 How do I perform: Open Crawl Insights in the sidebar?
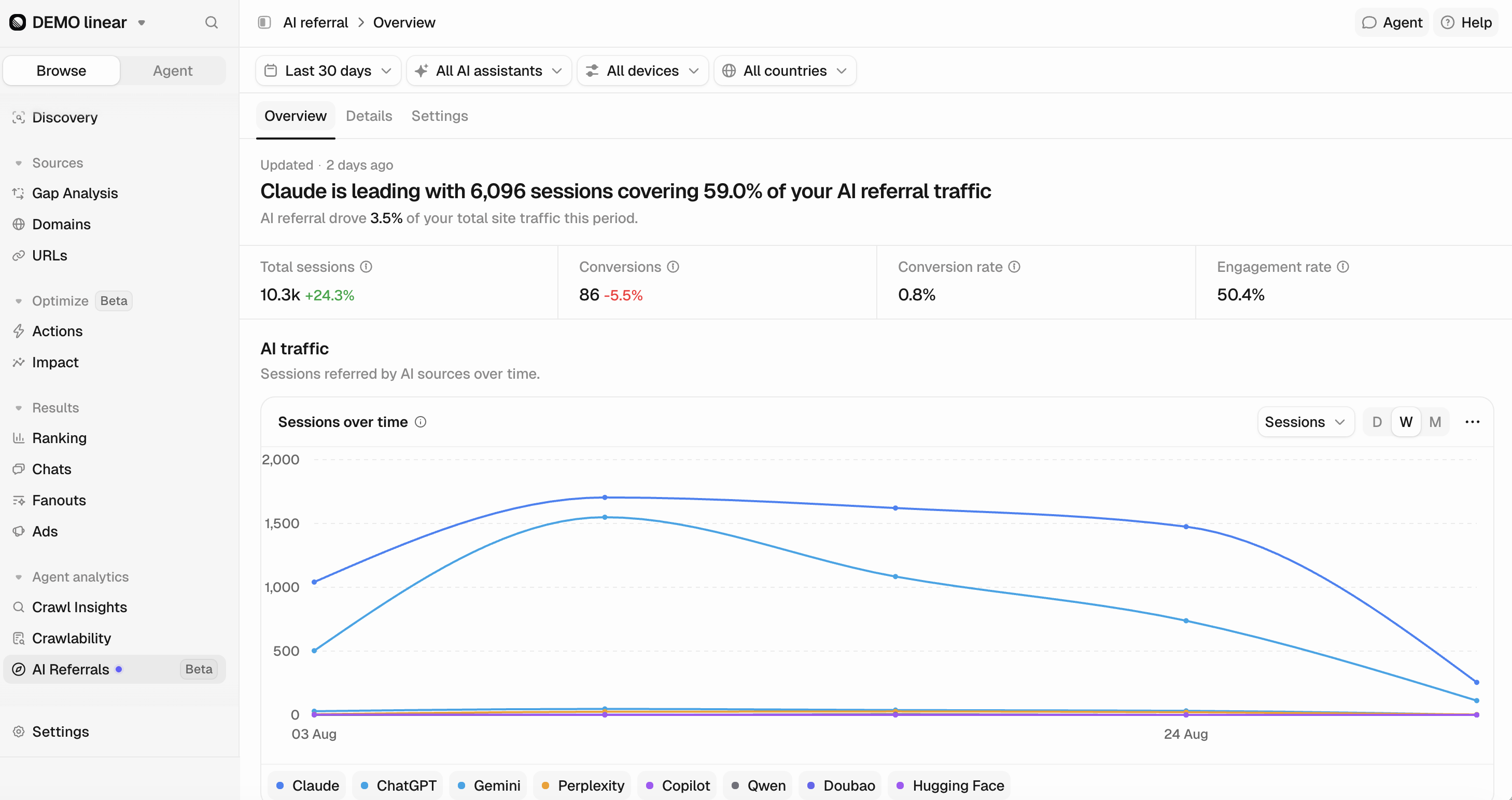click(x=115, y=608)
